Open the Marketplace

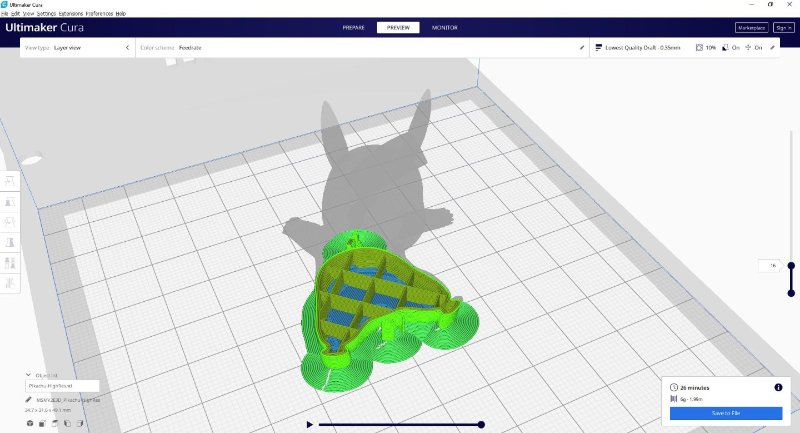752,28
